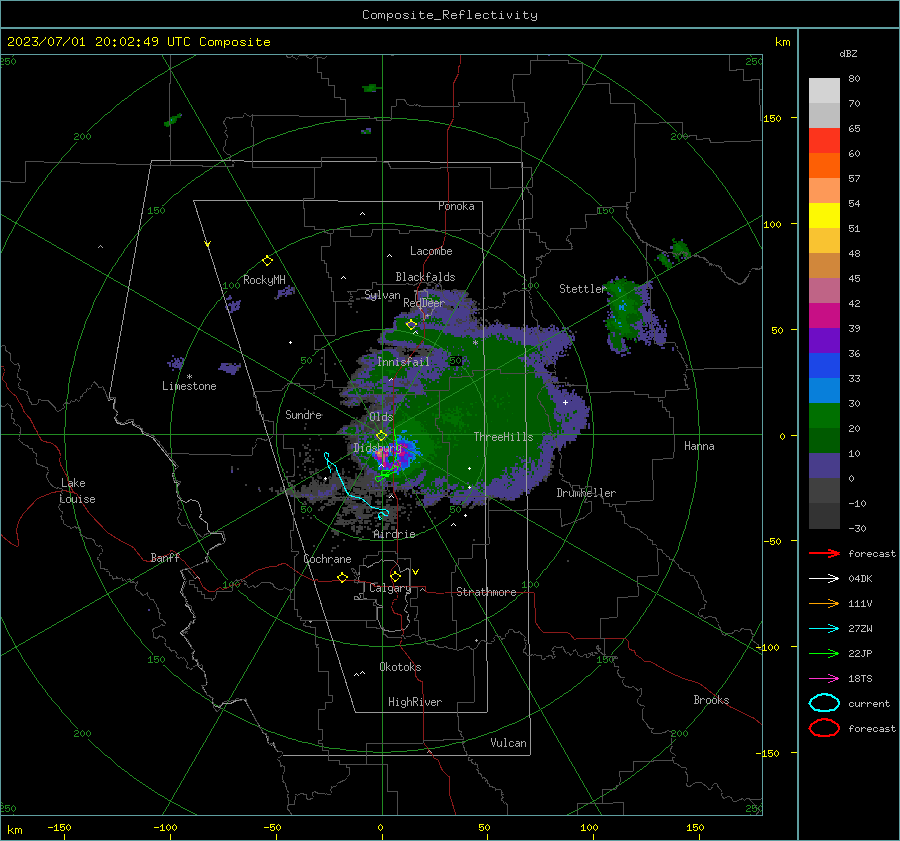Viewport: 900px width, 841px height.
Task: Click the ThreeHills city label
Action: point(503,437)
